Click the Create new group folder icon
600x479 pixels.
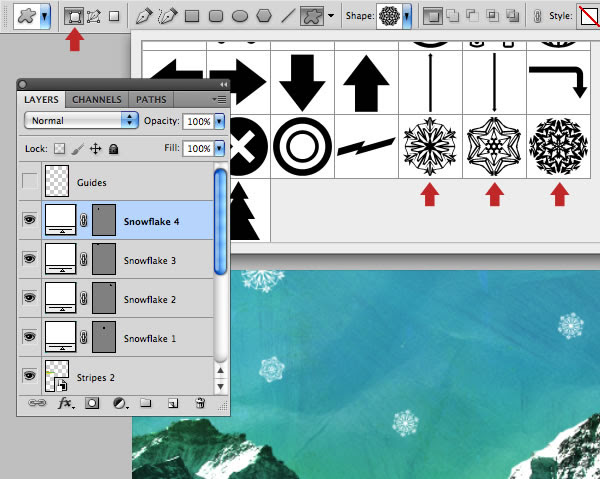[145, 403]
